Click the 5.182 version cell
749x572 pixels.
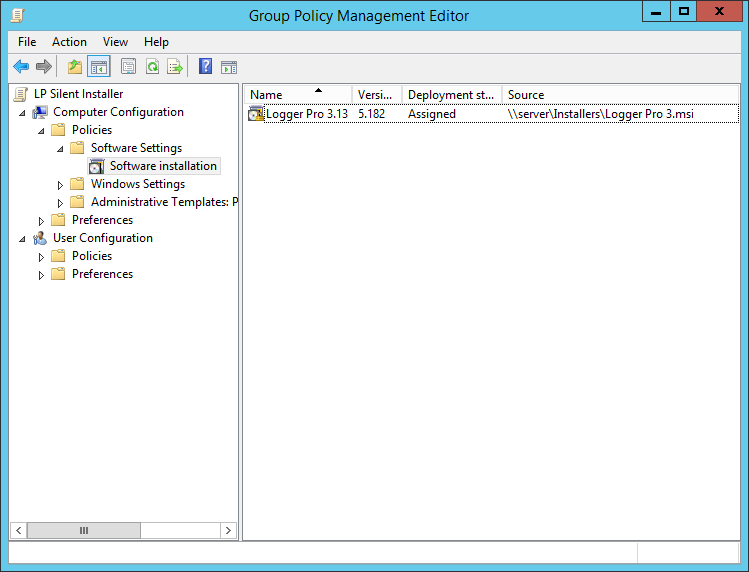click(371, 114)
